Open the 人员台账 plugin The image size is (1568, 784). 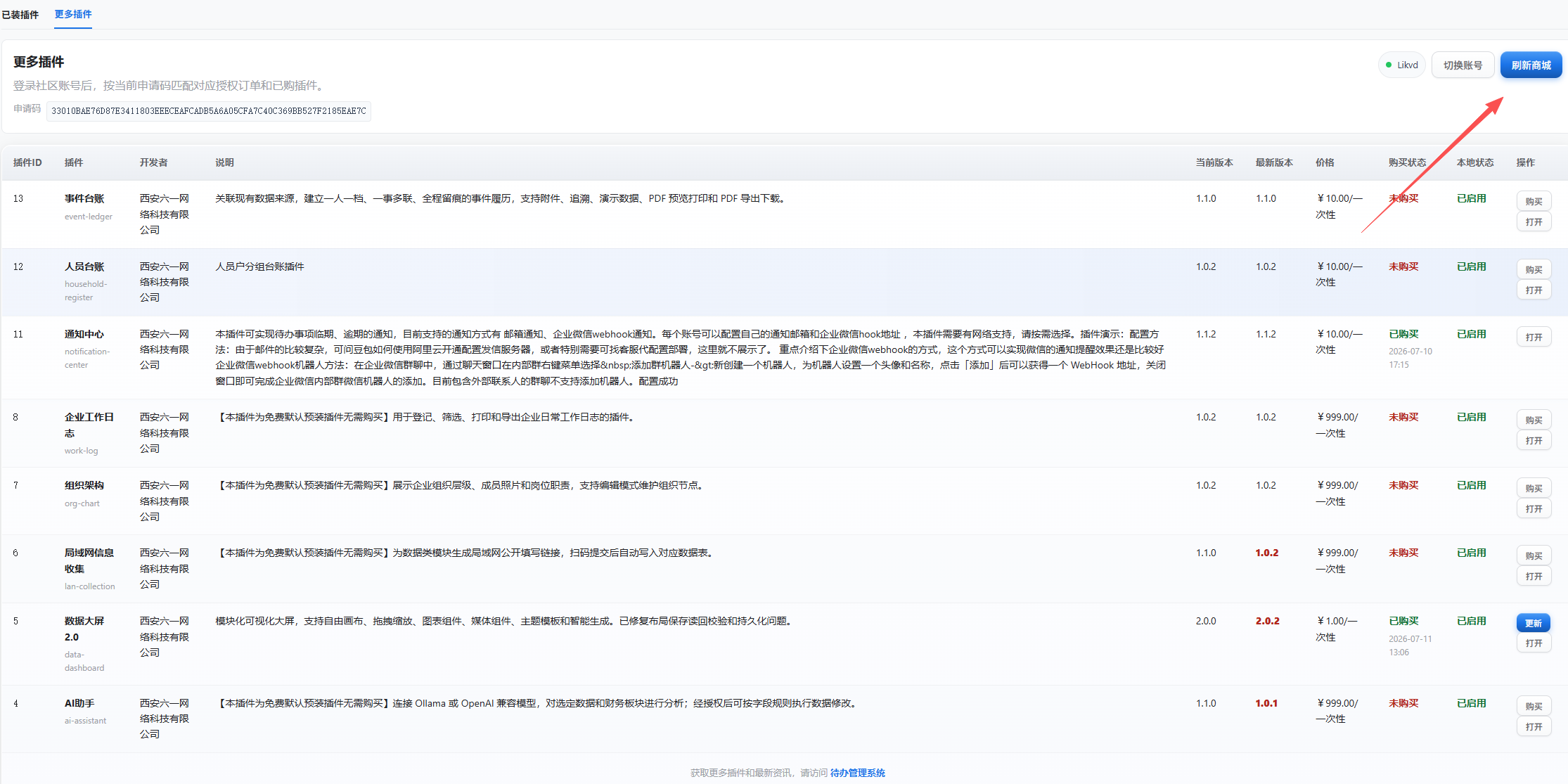click(1534, 290)
